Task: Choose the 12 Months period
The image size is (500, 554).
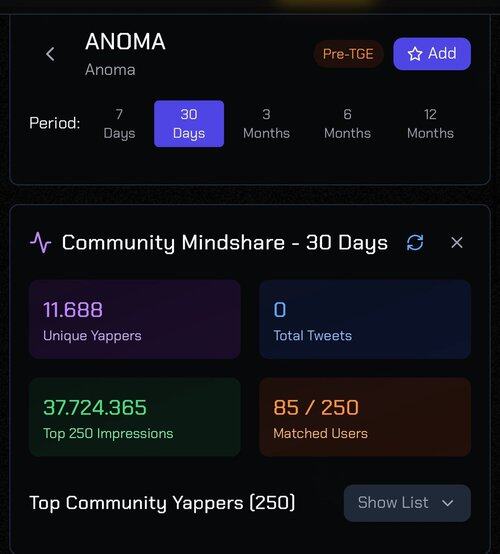Action: point(430,124)
